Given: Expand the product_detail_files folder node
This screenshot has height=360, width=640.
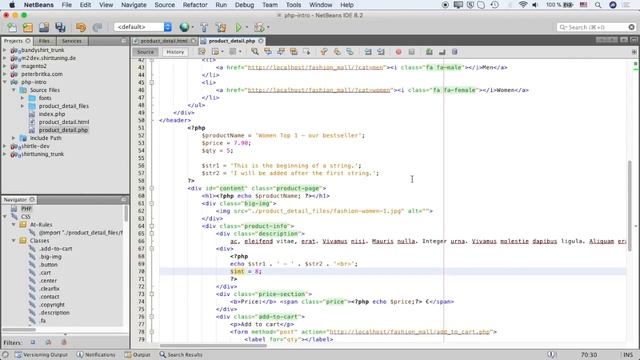Looking at the screenshot, I should [22, 106].
